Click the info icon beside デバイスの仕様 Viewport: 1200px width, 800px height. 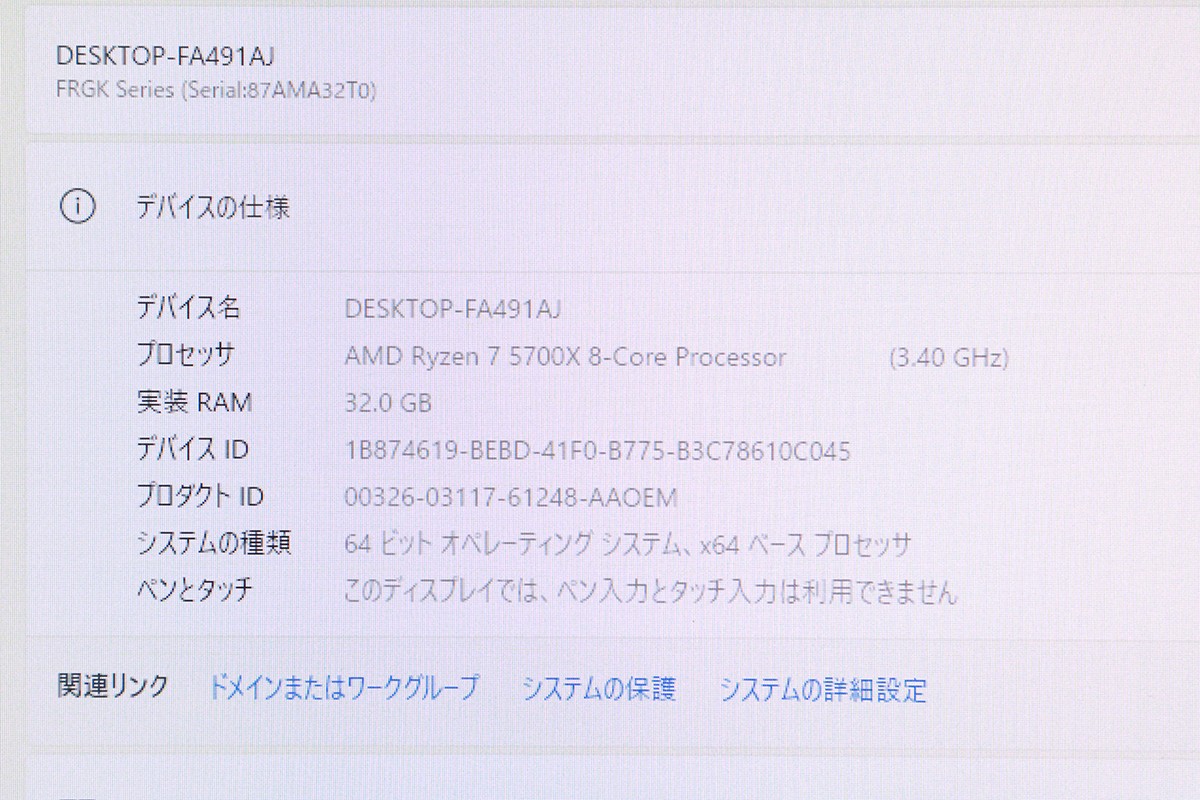[78, 207]
